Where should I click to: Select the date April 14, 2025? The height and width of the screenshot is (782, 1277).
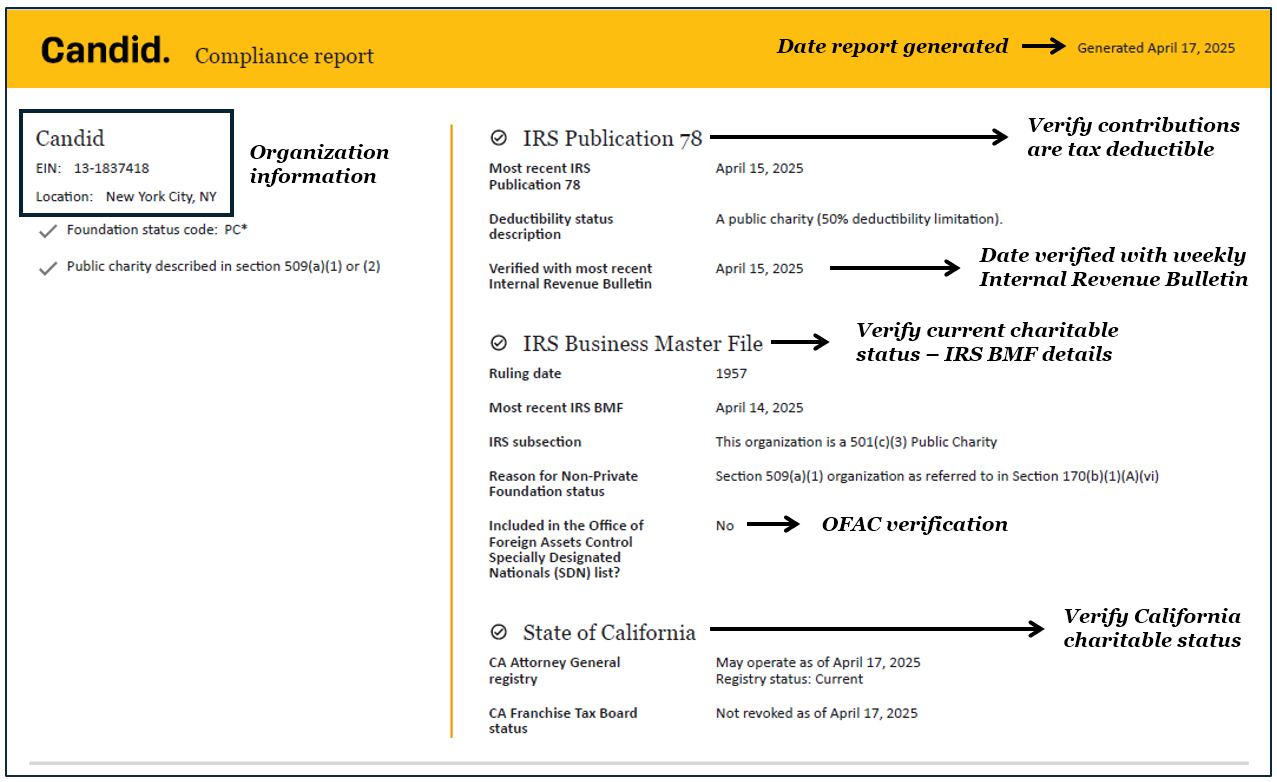tap(759, 408)
